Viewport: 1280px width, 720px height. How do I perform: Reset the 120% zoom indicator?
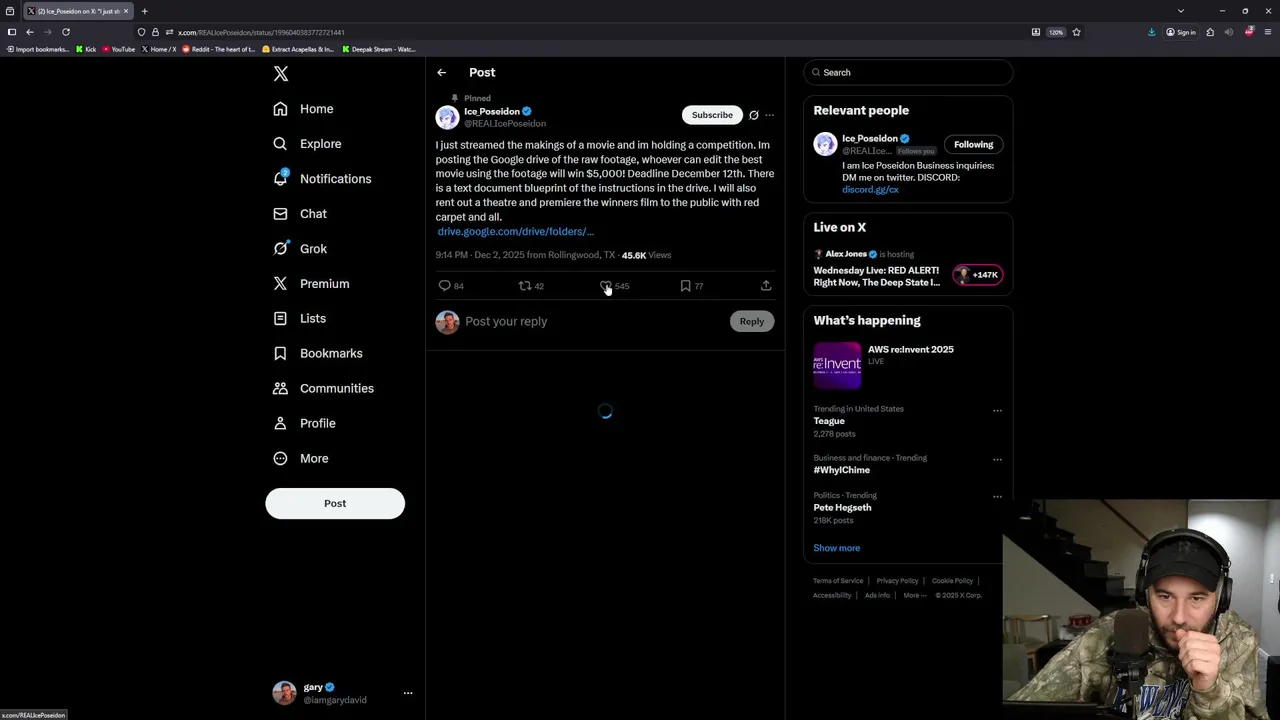1056,32
